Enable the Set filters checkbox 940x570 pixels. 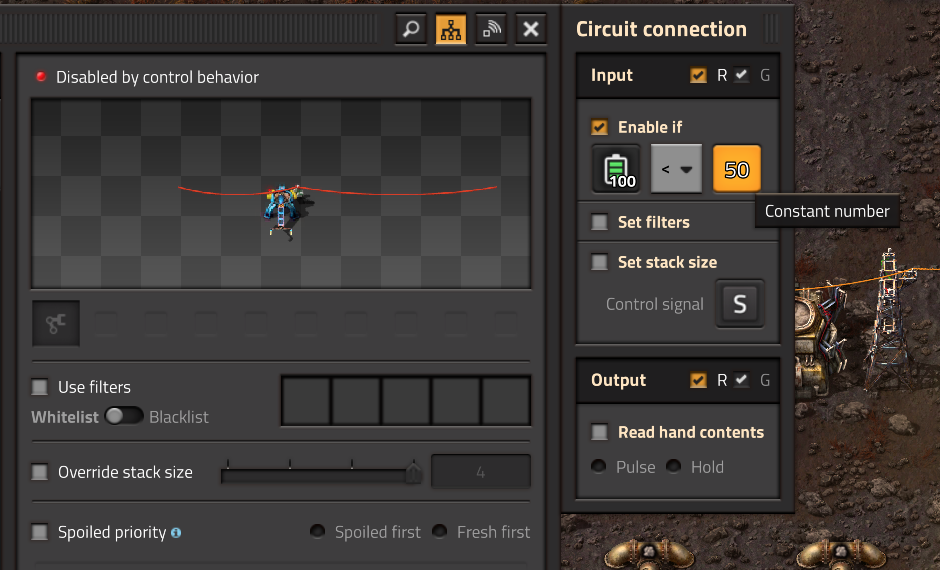(599, 222)
